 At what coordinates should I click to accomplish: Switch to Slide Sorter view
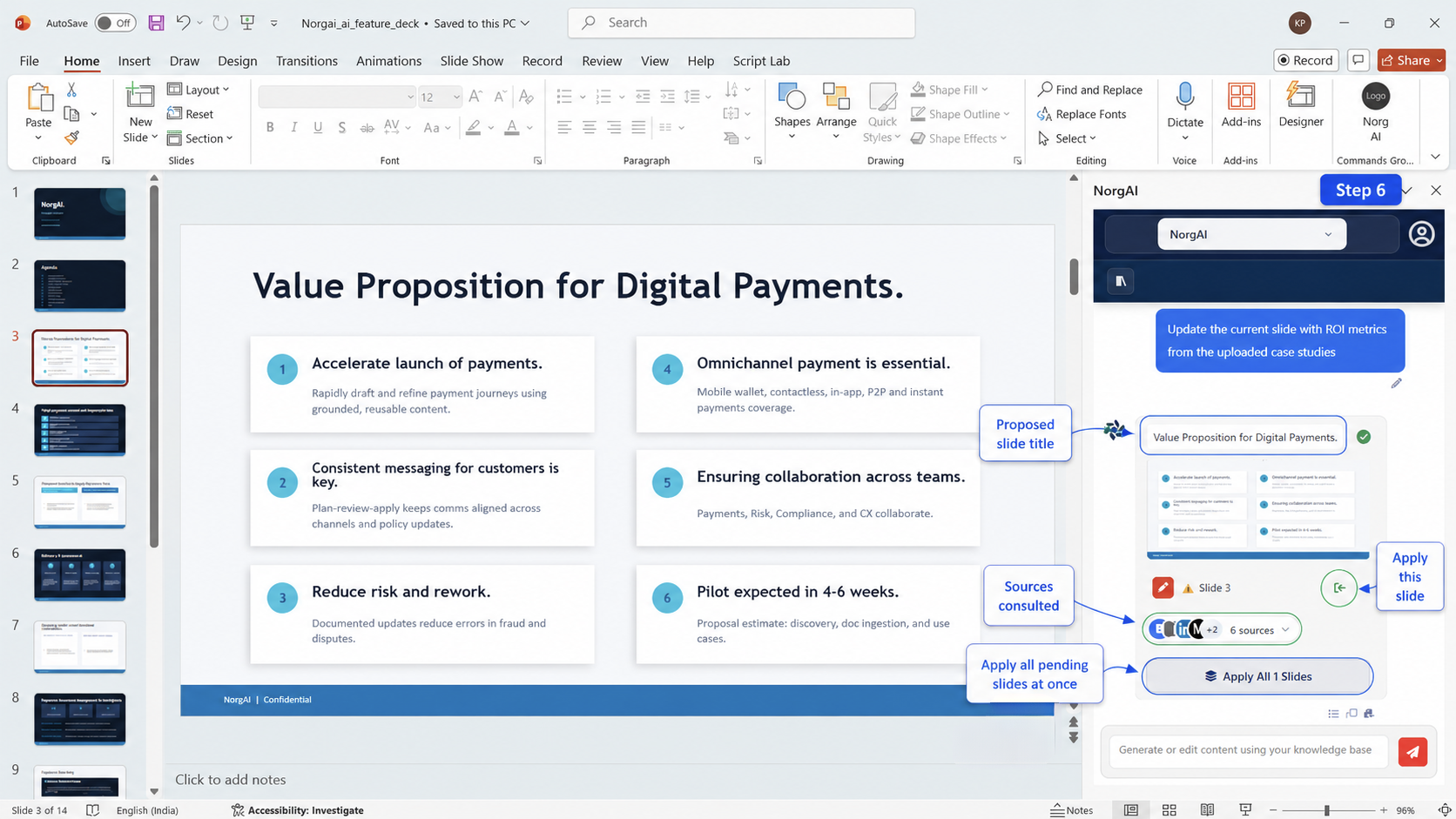click(1169, 809)
